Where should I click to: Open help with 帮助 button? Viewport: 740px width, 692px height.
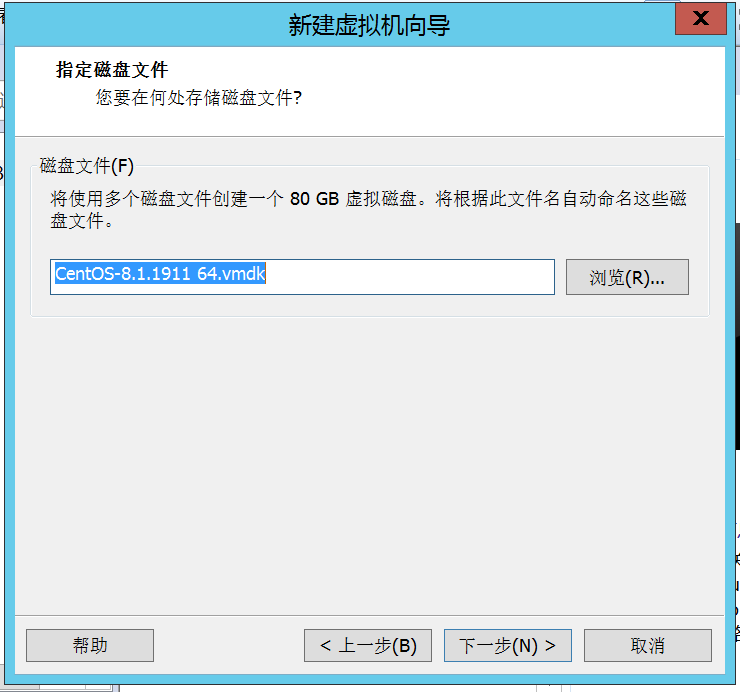[90, 645]
